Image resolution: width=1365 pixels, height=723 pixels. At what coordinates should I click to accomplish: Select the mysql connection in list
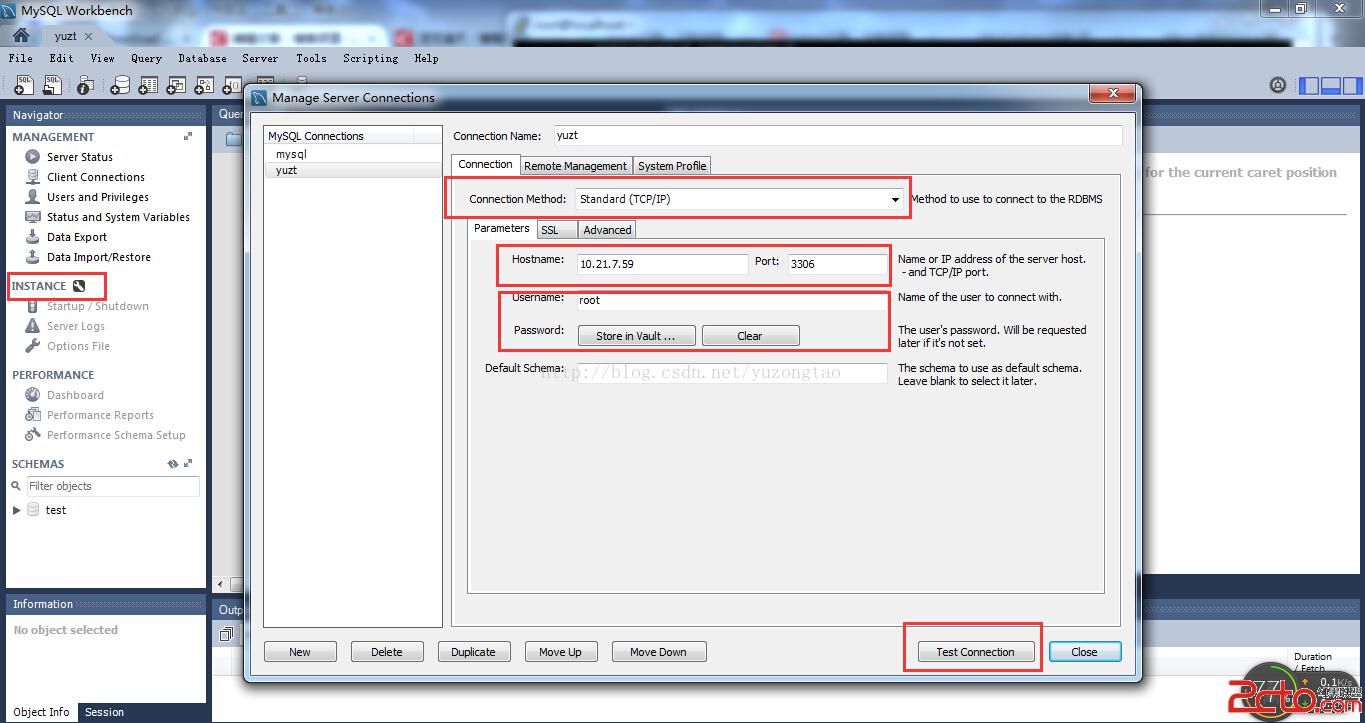tap(353, 154)
